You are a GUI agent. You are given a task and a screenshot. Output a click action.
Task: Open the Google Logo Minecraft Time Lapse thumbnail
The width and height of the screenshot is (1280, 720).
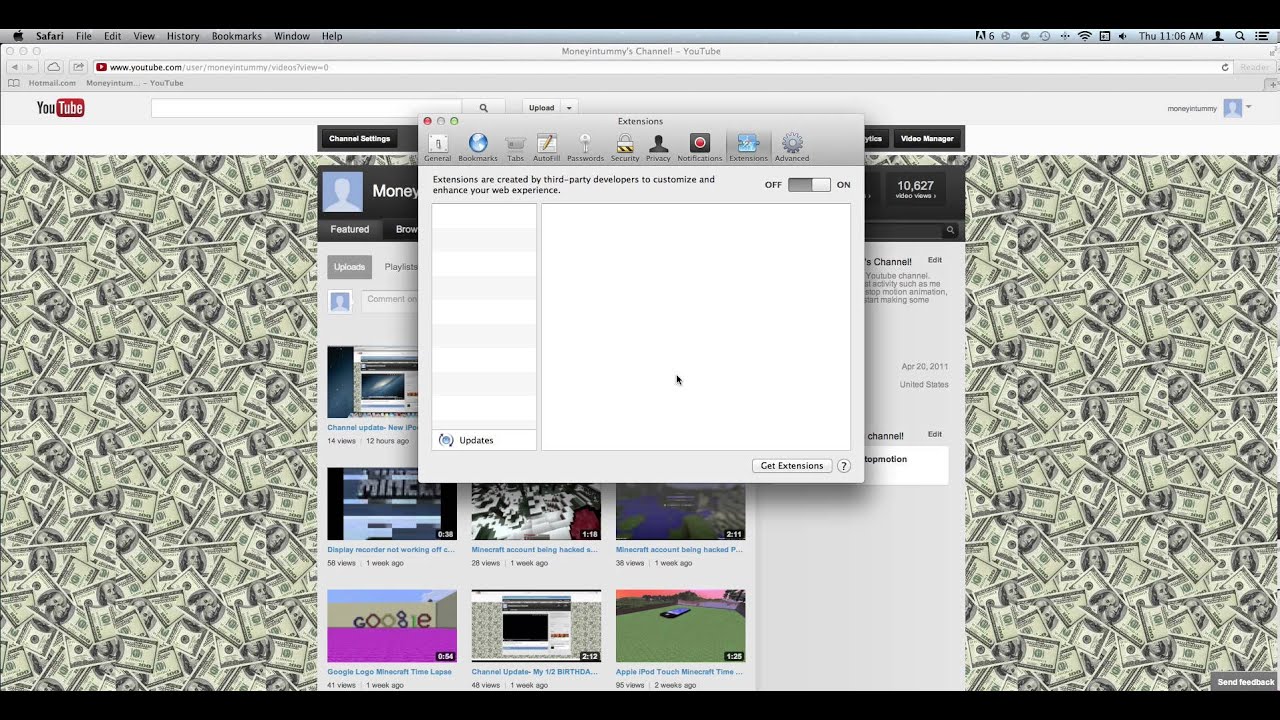(392, 626)
